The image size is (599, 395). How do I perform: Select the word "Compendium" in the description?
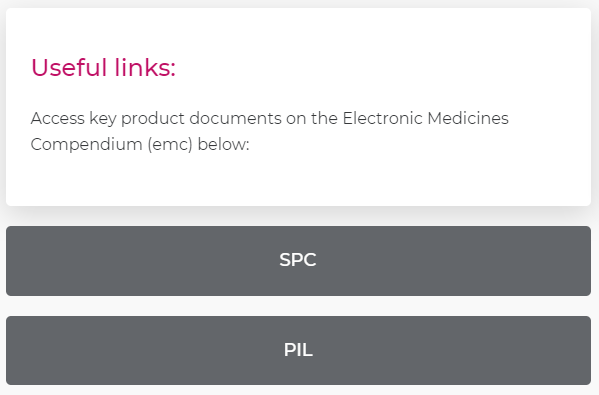coord(86,145)
